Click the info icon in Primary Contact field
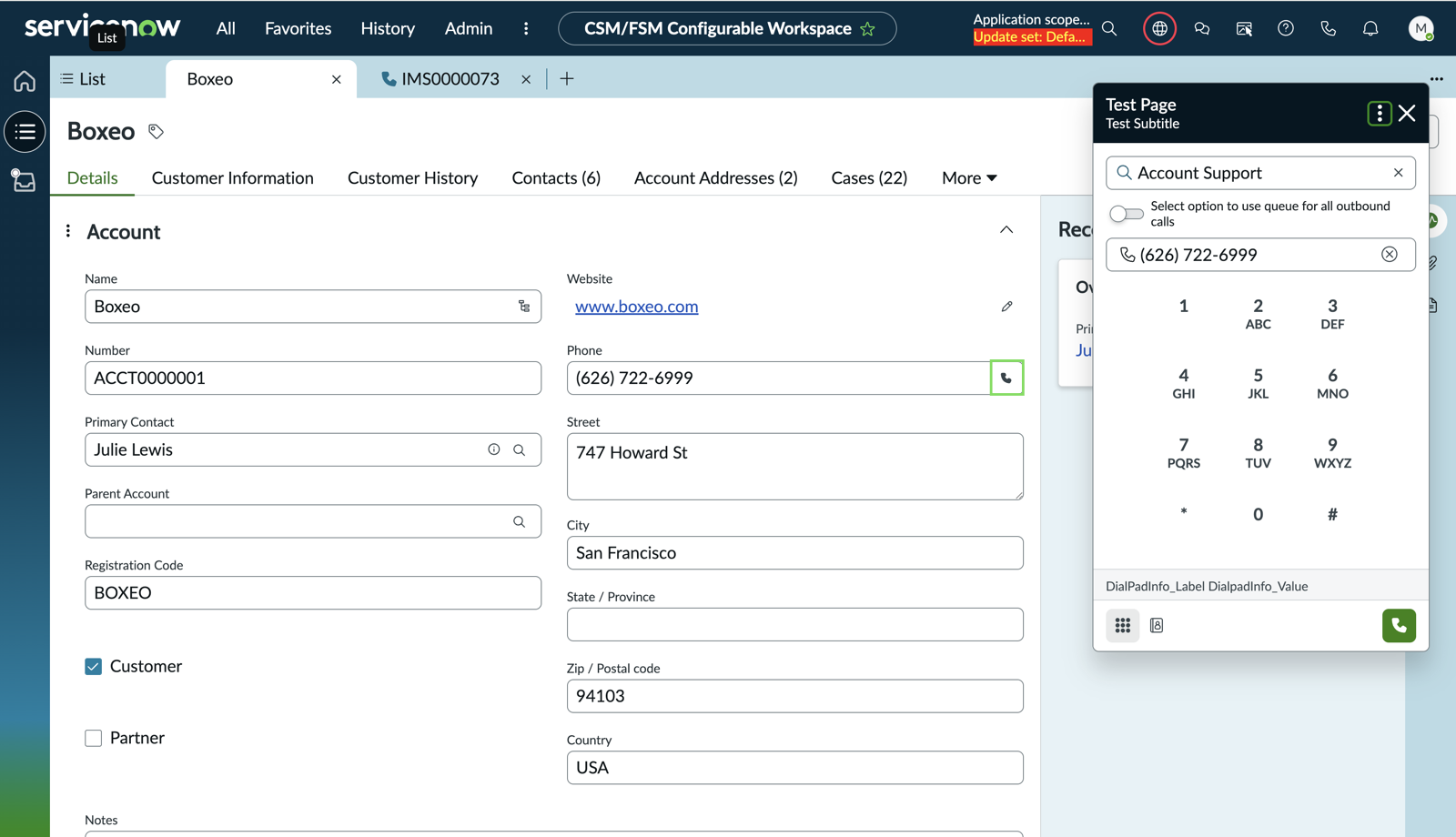This screenshot has width=1456, height=837. point(494,449)
